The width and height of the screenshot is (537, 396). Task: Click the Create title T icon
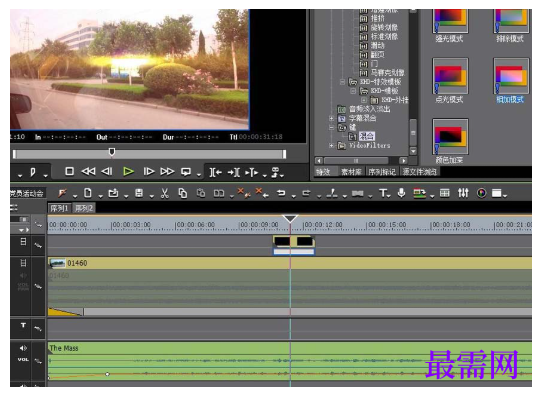coord(383,193)
